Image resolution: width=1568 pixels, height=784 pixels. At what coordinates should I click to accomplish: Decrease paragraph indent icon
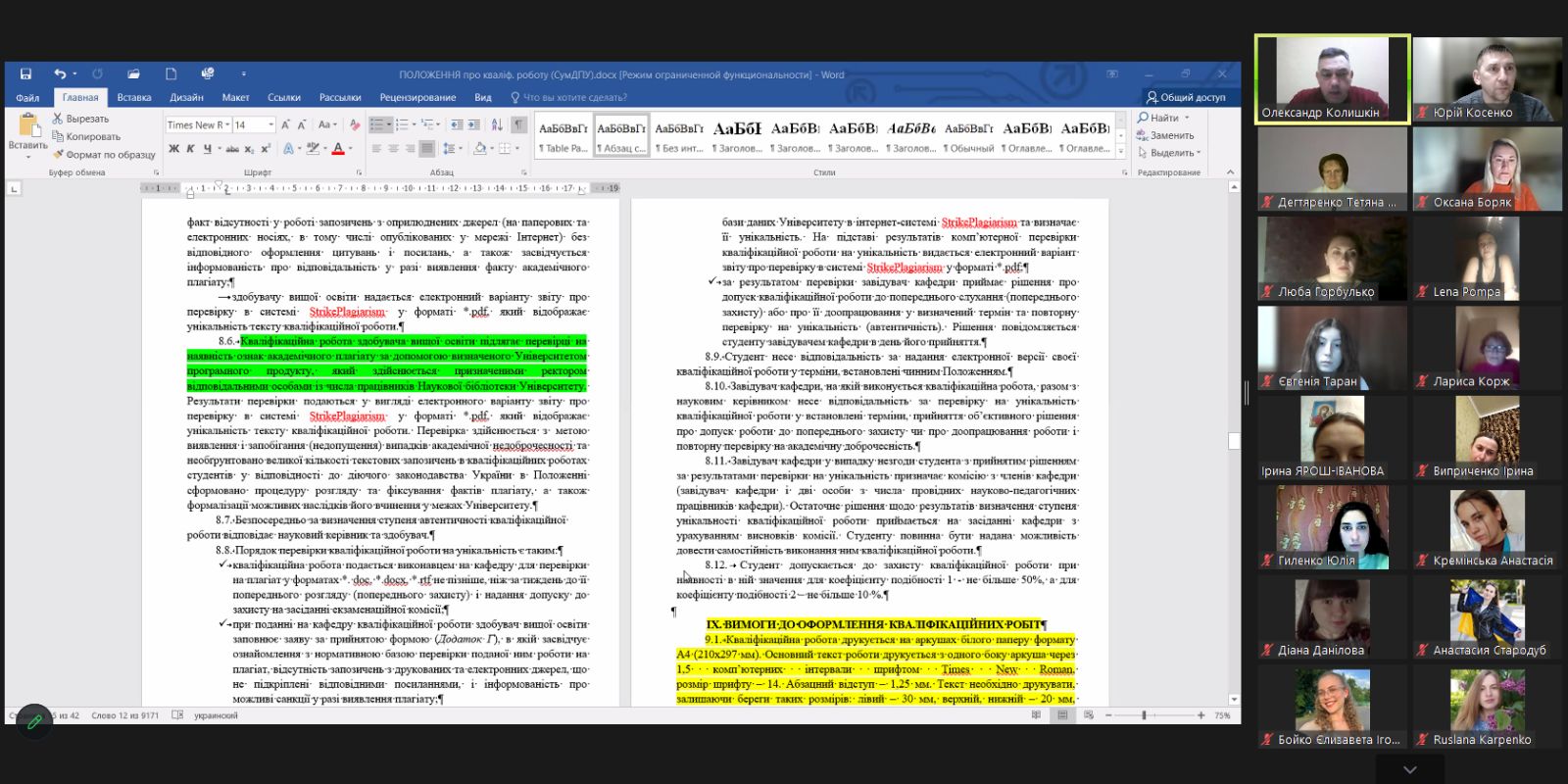point(457,124)
